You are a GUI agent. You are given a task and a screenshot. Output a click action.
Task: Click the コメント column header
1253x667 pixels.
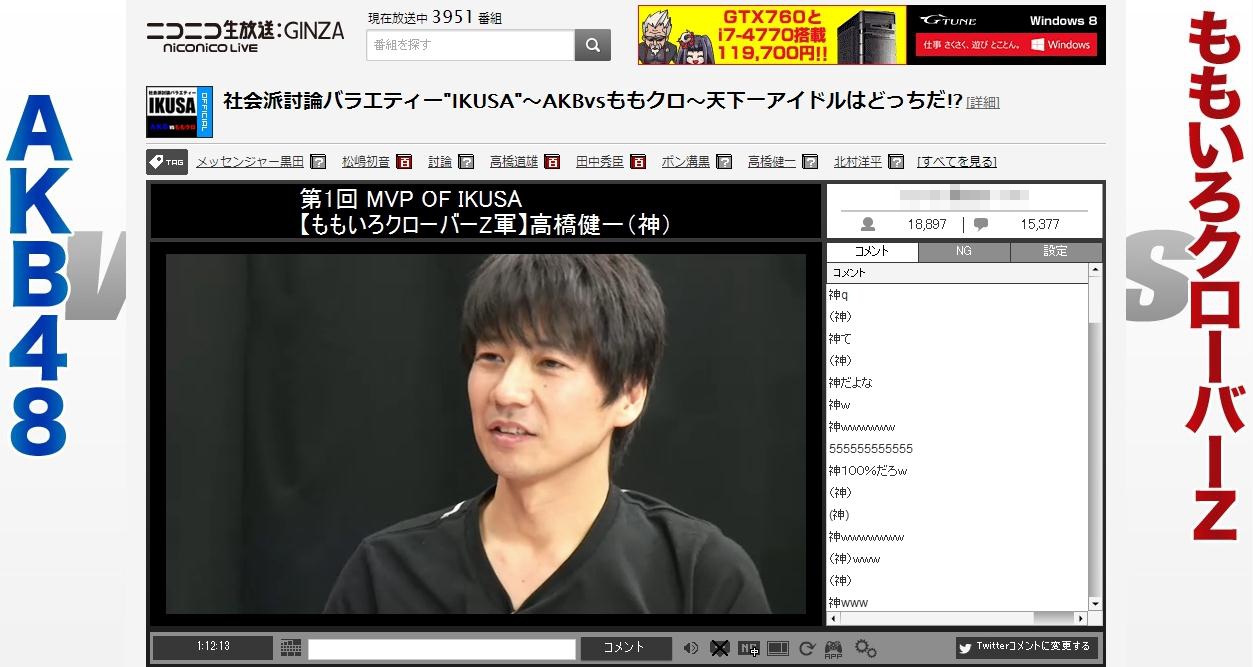click(957, 273)
